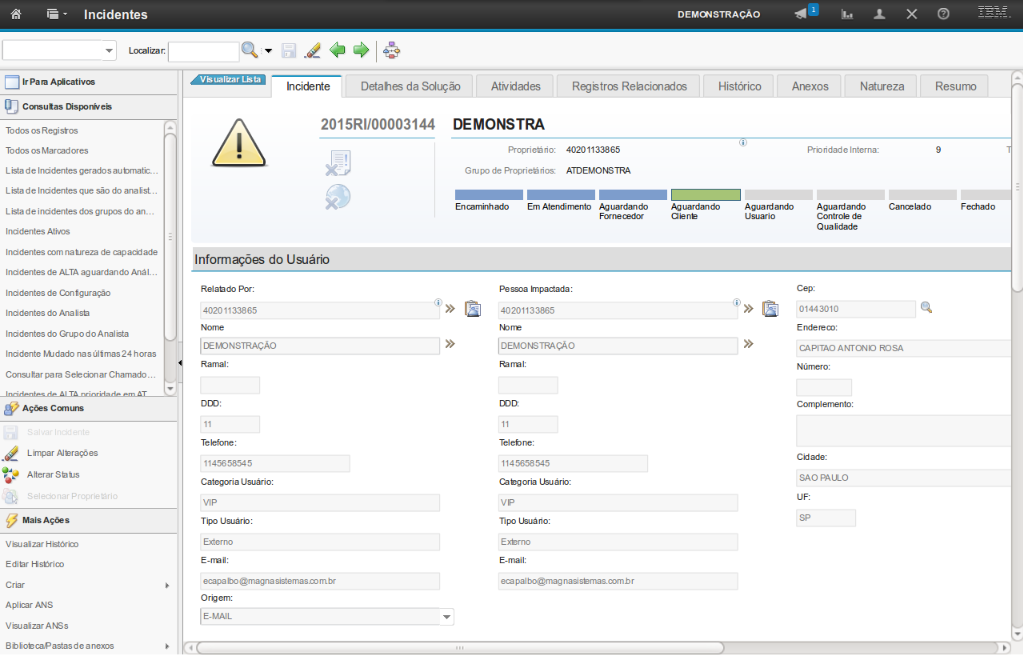The image size is (1023, 655).
Task: Click the workflow routing icon in toolbar
Action: pyautogui.click(x=391, y=50)
